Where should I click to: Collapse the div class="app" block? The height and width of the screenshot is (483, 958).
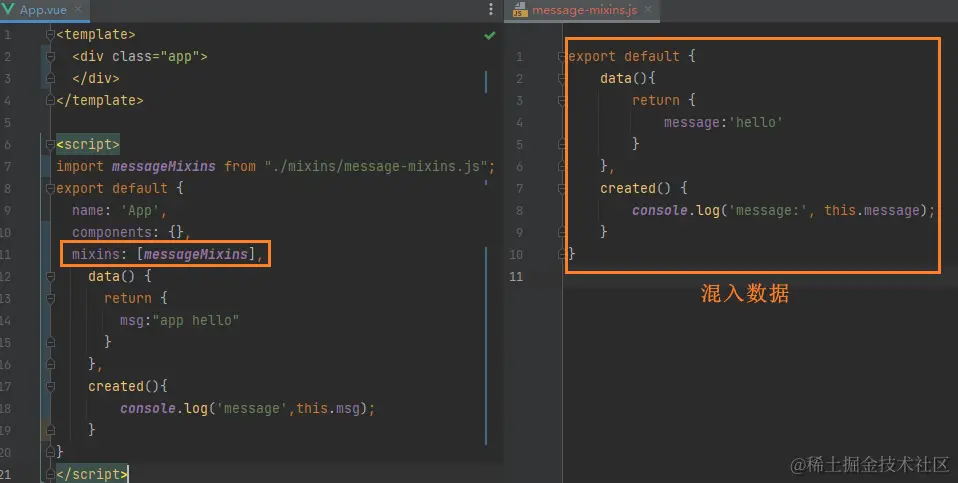(x=51, y=57)
